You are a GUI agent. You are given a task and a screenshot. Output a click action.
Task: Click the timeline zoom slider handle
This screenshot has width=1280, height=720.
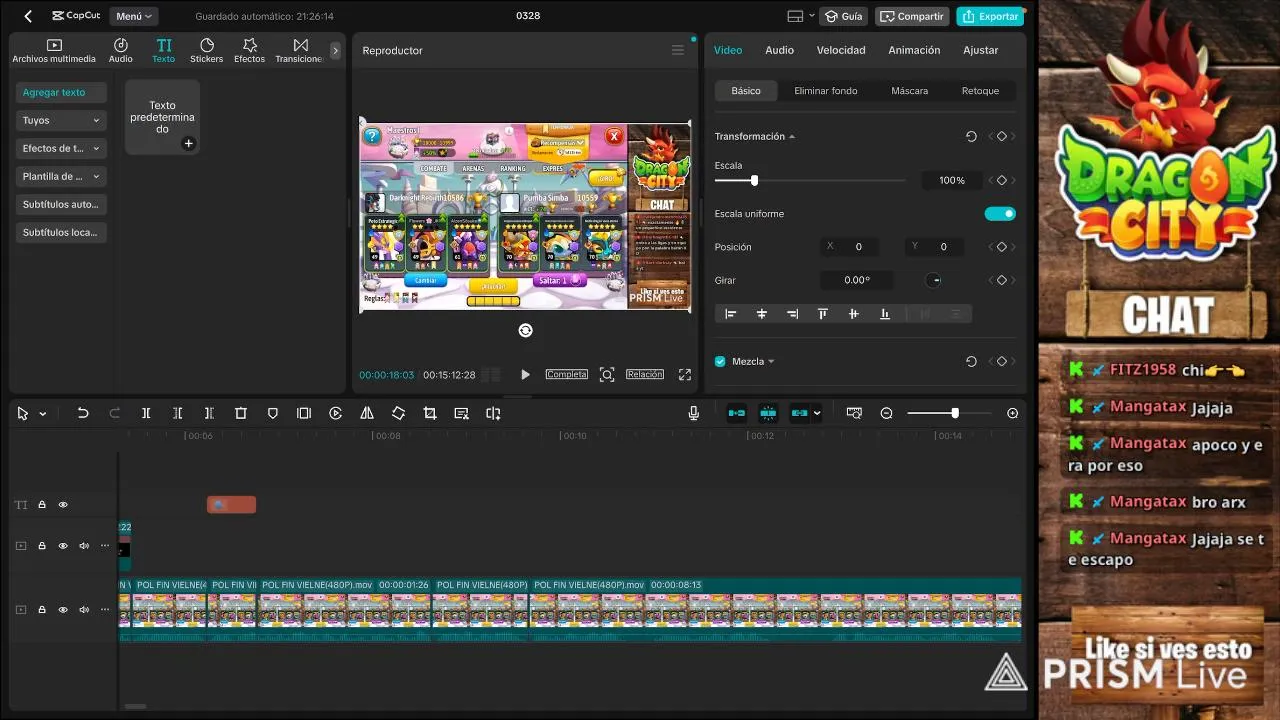(955, 413)
